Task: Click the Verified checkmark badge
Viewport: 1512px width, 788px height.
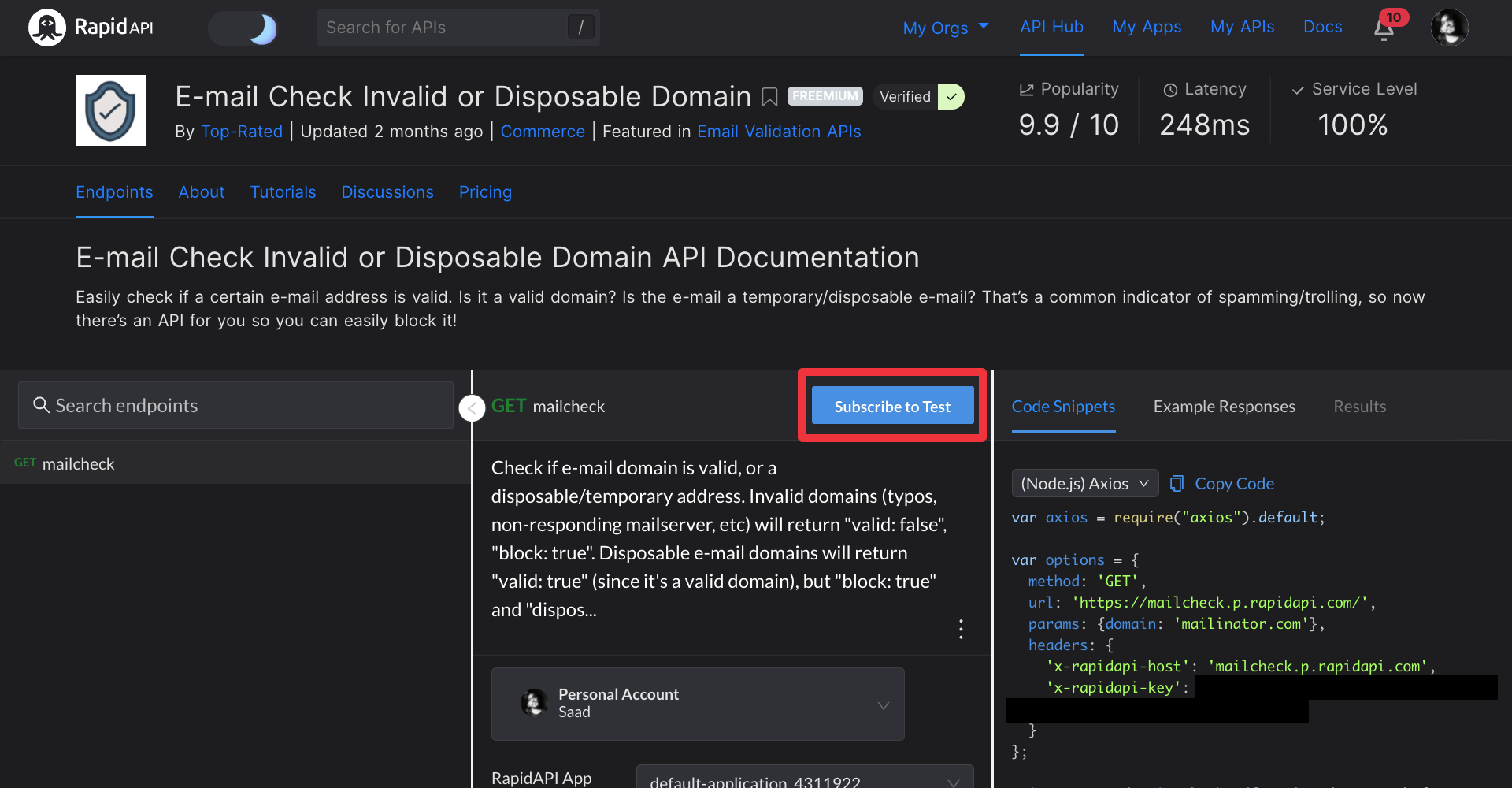Action: pos(951,97)
